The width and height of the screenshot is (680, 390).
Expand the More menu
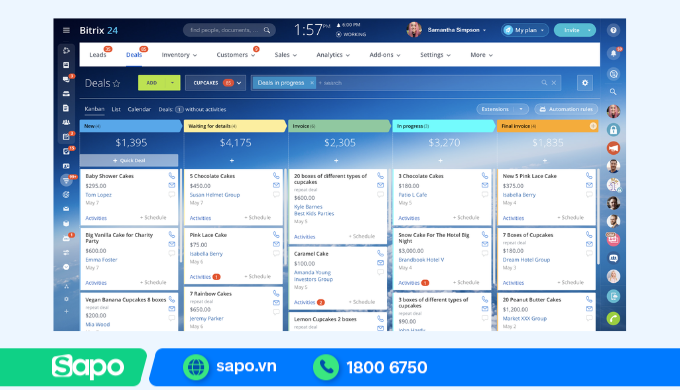tap(481, 55)
